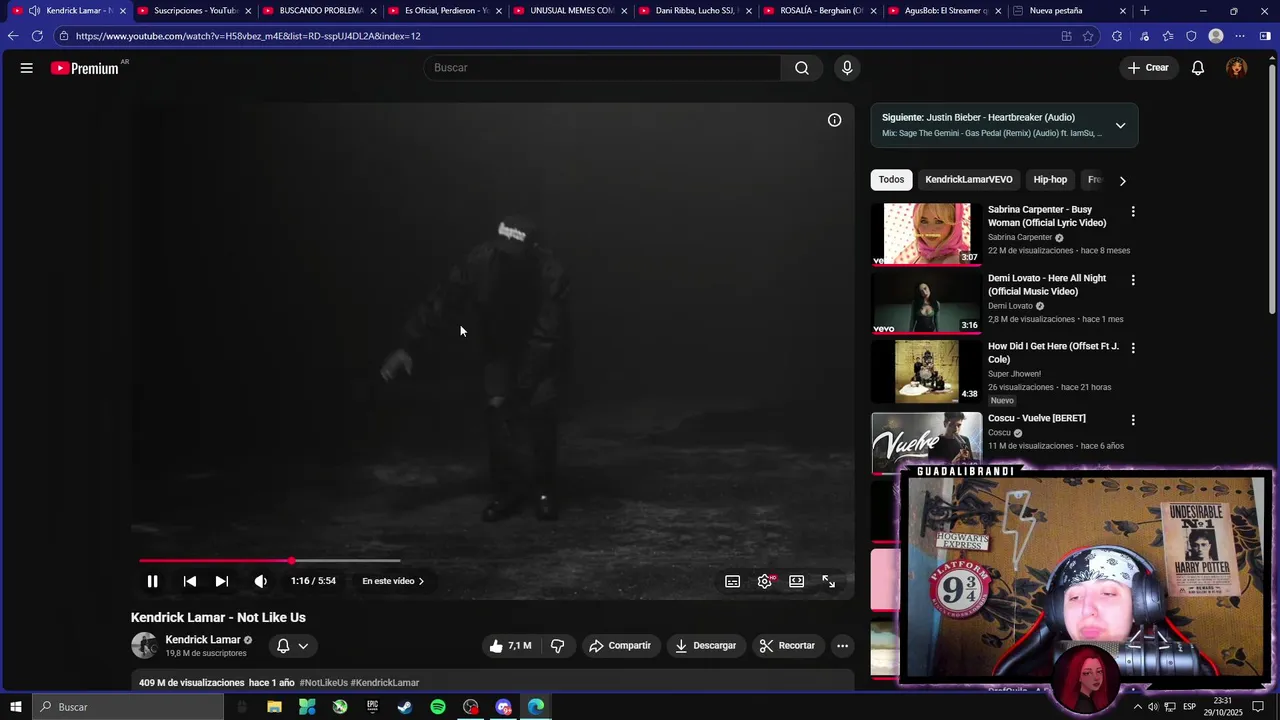Screen dimensions: 1280x720
Task: Open Epic Games launcher from taskbar
Action: (x=372, y=707)
